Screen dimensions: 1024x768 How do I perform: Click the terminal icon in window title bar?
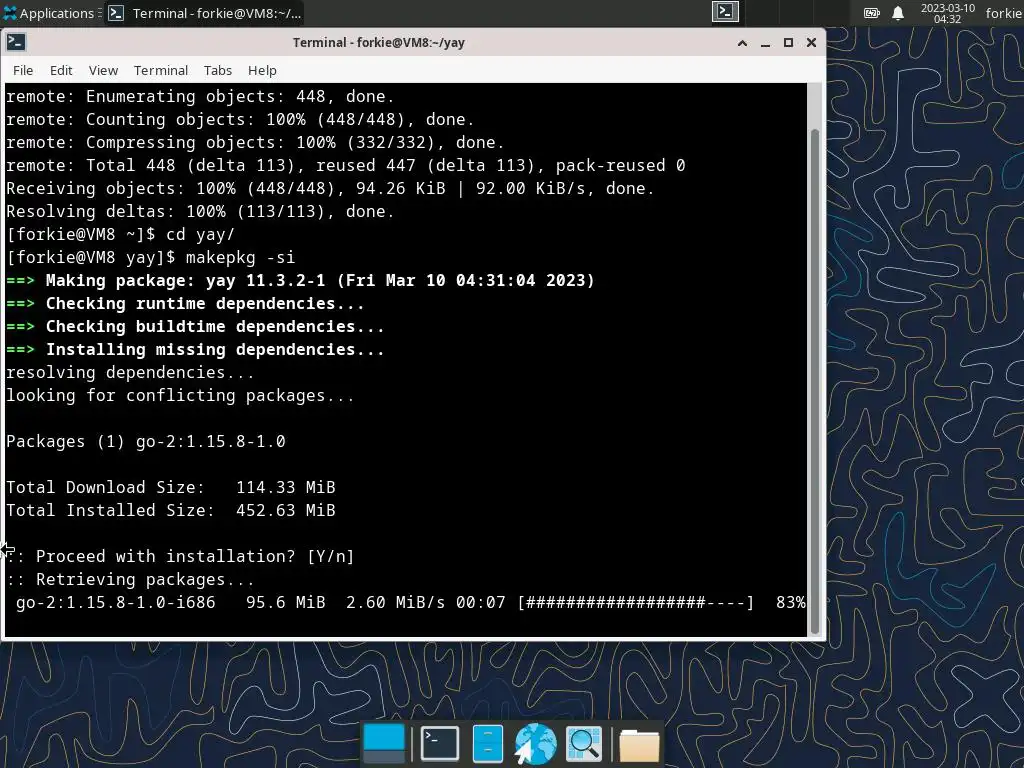click(16, 42)
